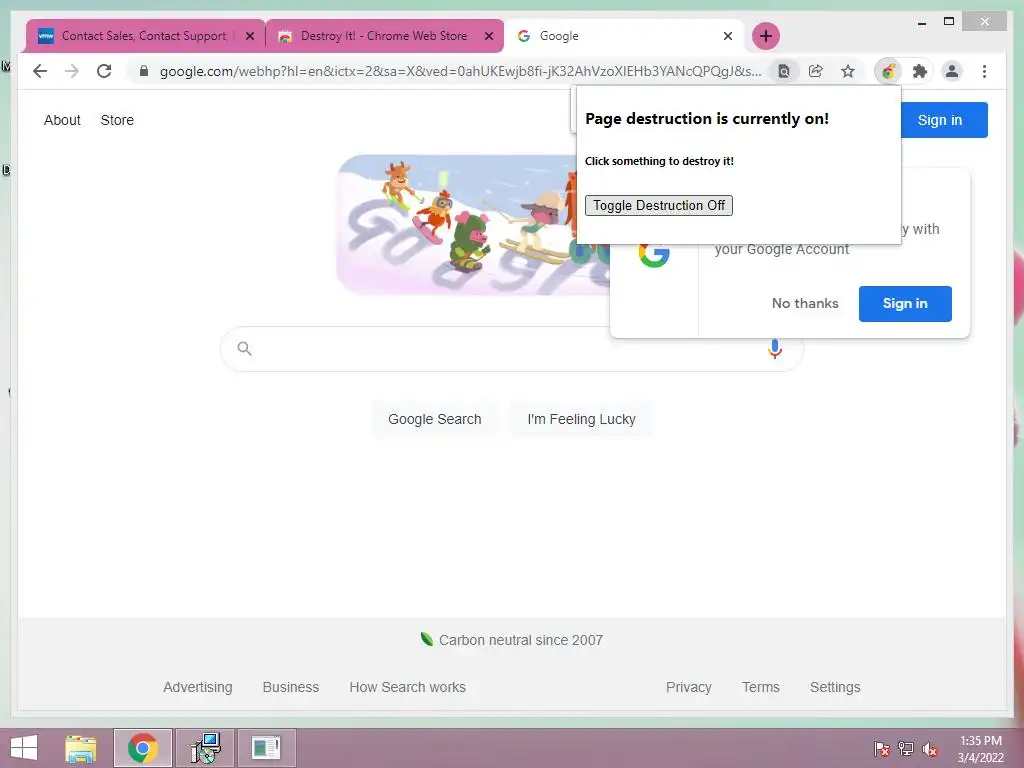Screen dimensions: 1024x768
Task: Open the Store link
Action: (x=117, y=120)
